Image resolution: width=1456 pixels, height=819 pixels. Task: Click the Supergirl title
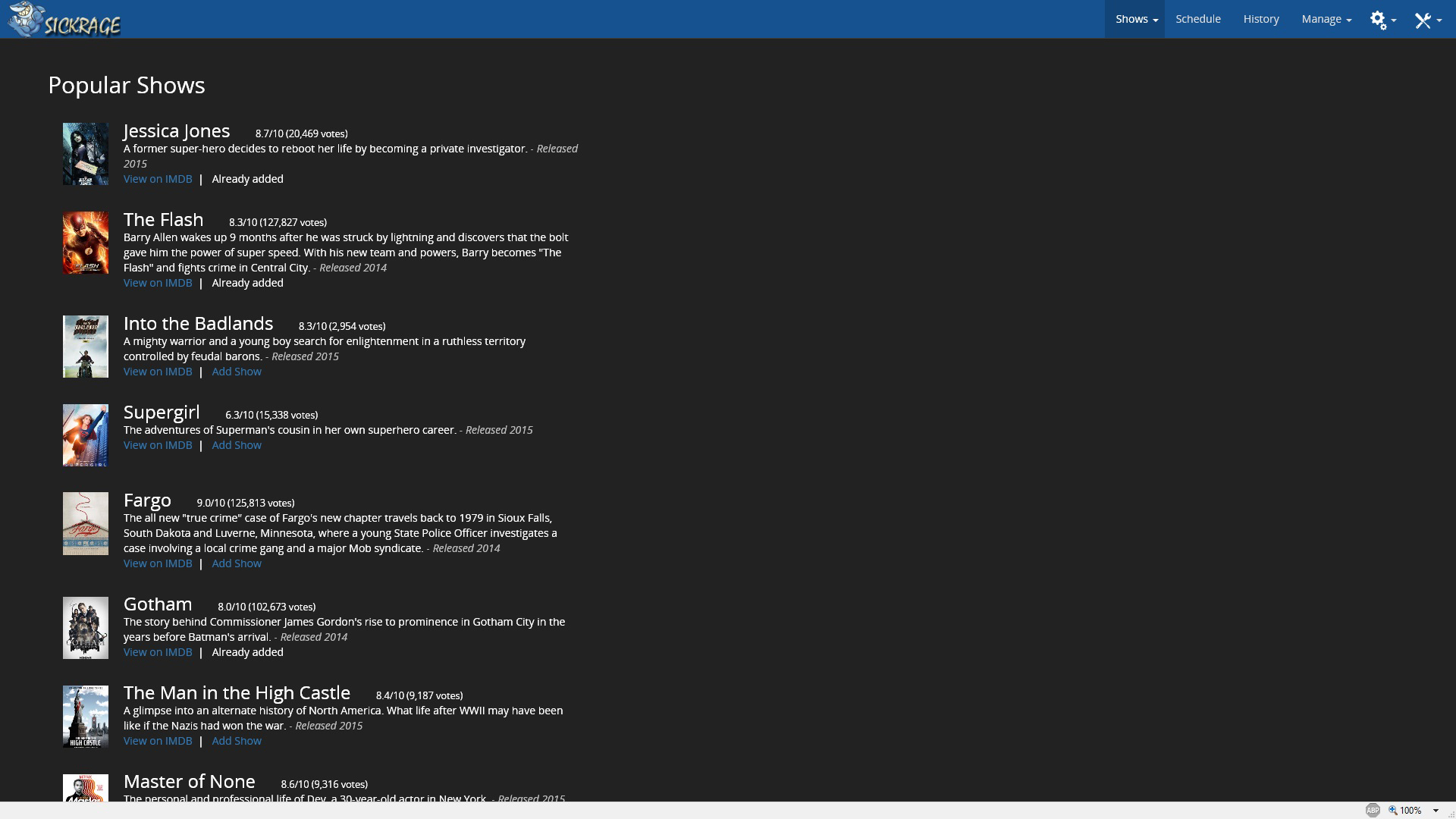click(162, 413)
